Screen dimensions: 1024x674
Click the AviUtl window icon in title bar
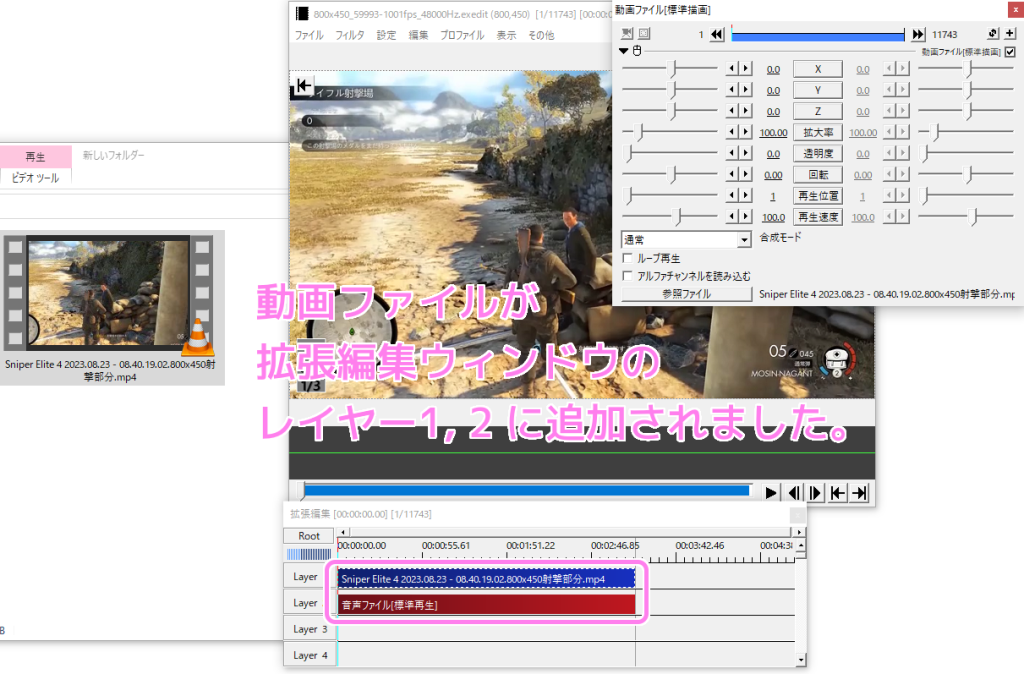tap(302, 14)
